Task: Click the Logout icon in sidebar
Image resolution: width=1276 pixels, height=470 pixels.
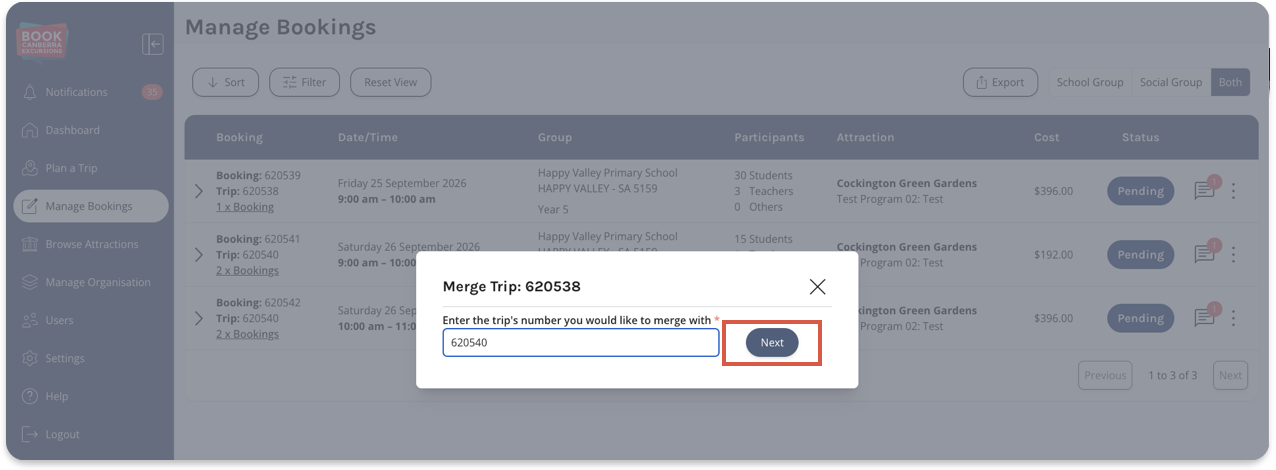Action: click(x=30, y=434)
